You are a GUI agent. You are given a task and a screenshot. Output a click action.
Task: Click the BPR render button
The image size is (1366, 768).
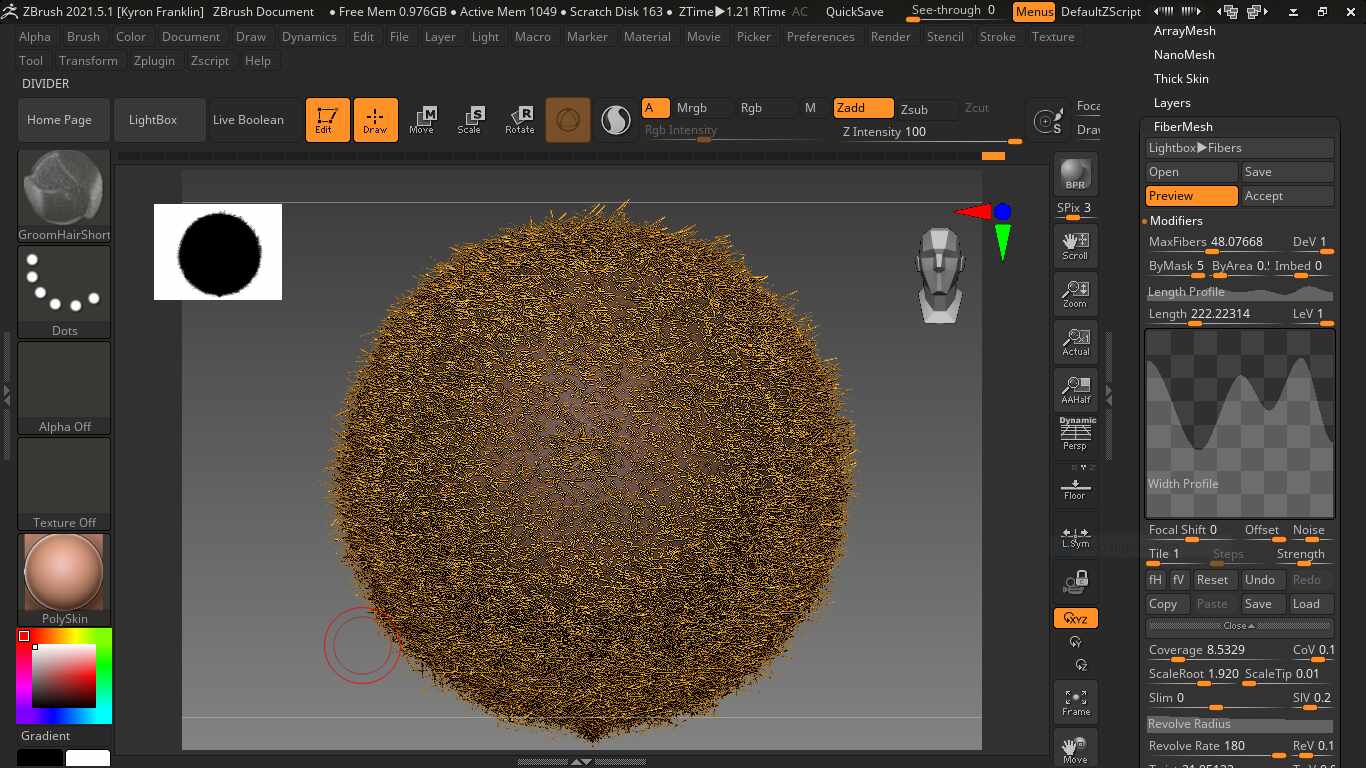coord(1075,174)
